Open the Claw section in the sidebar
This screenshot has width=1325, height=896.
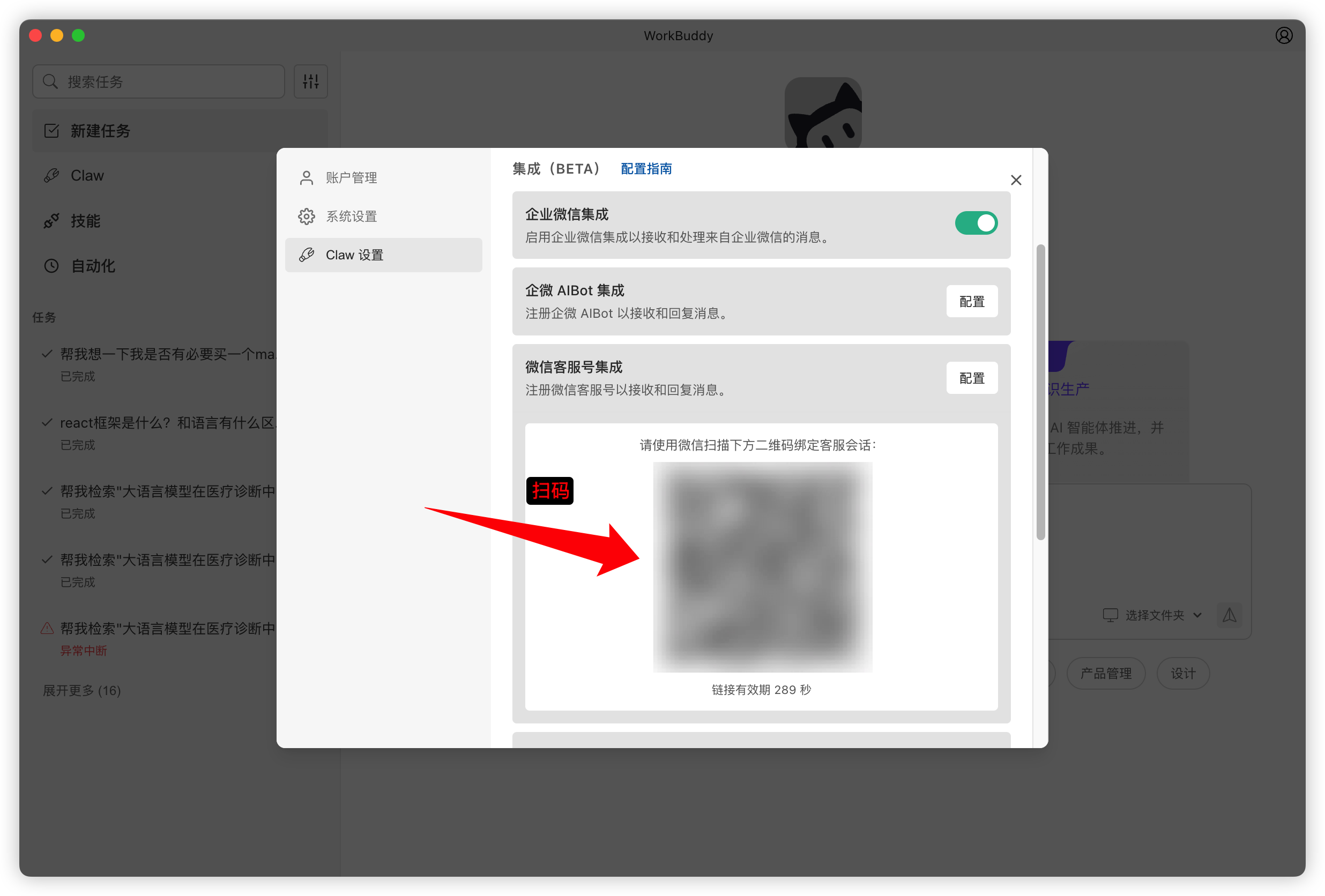coord(87,175)
